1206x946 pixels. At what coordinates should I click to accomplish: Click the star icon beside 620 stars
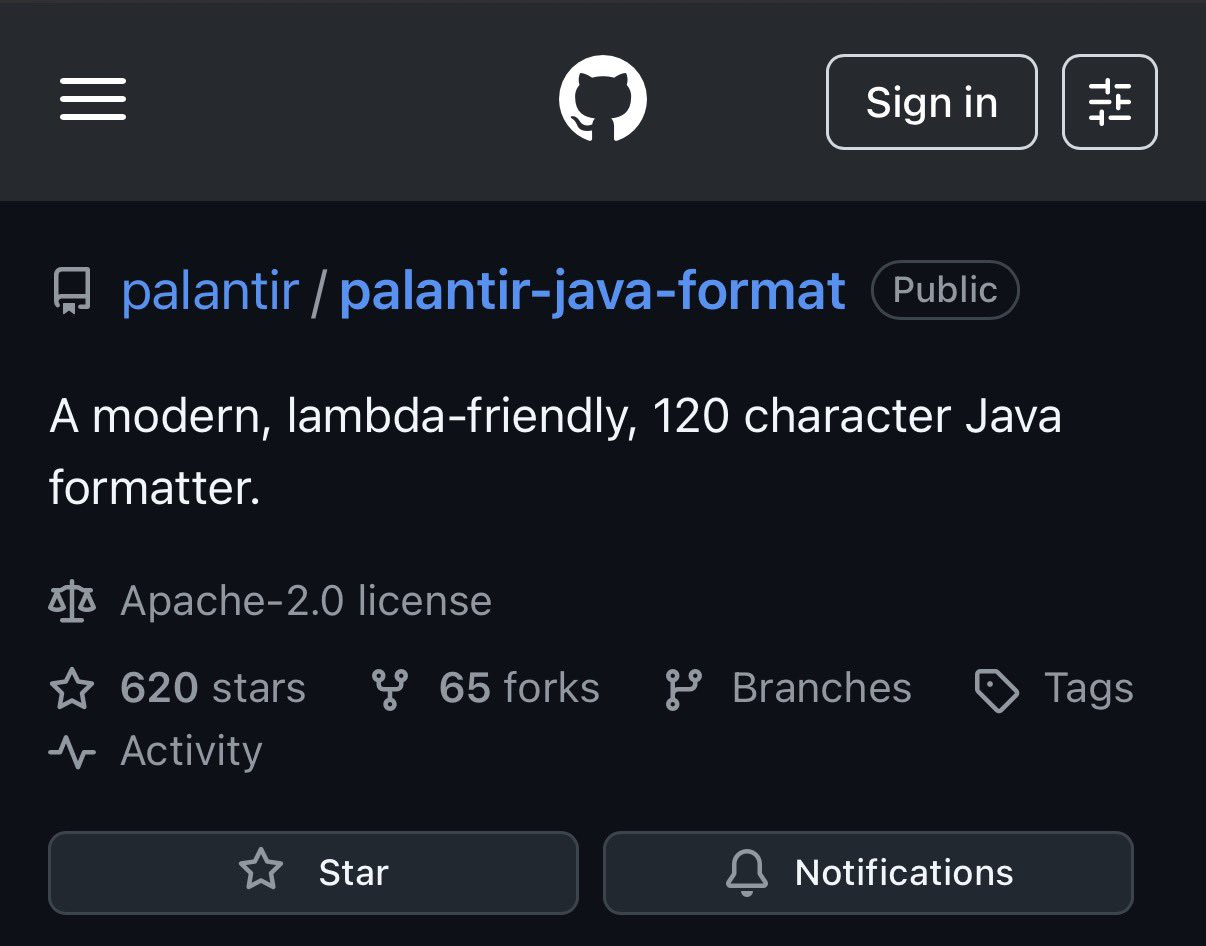click(x=72, y=689)
